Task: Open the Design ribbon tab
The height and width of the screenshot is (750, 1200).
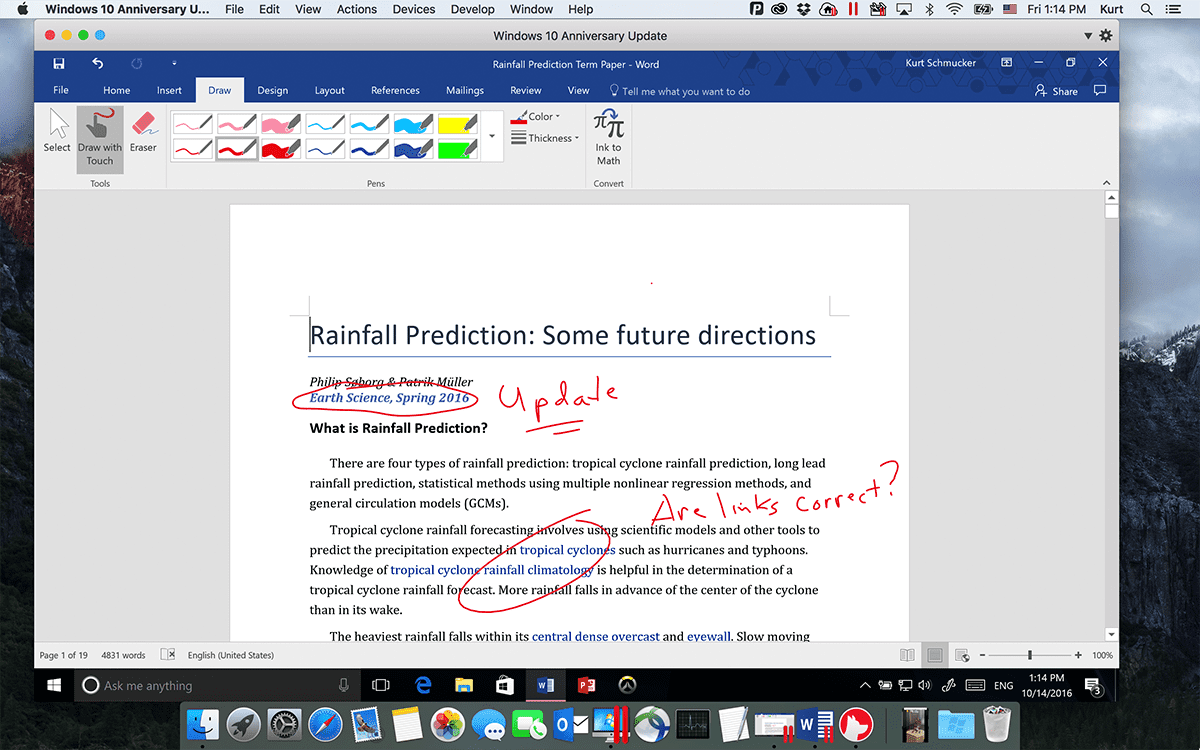Action: 272,90
